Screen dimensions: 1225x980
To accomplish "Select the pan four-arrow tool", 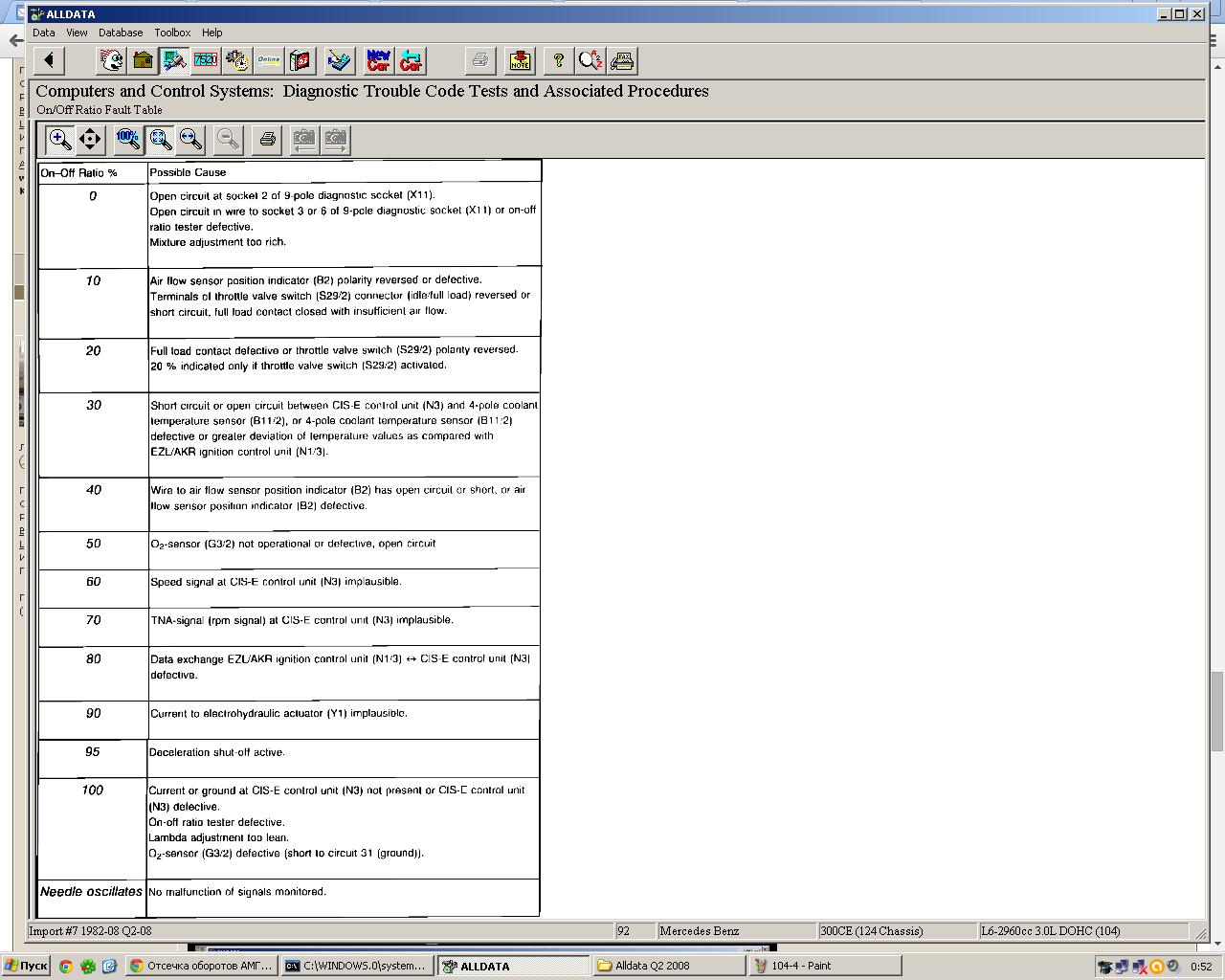I will point(90,140).
